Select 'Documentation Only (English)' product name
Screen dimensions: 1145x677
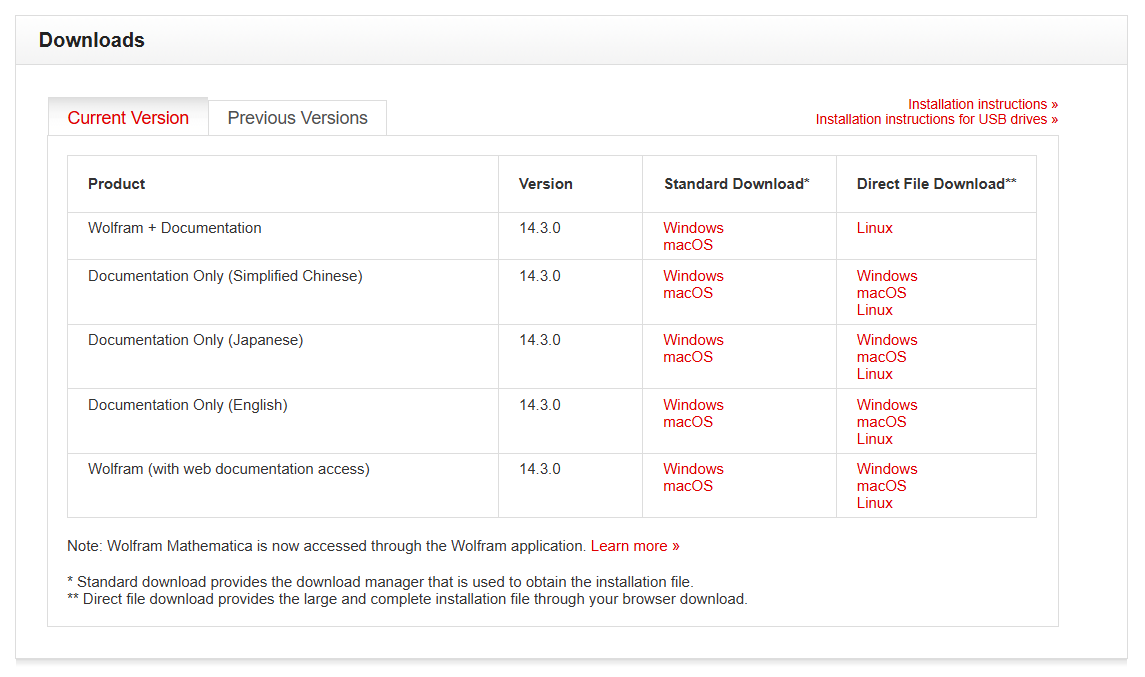point(188,405)
